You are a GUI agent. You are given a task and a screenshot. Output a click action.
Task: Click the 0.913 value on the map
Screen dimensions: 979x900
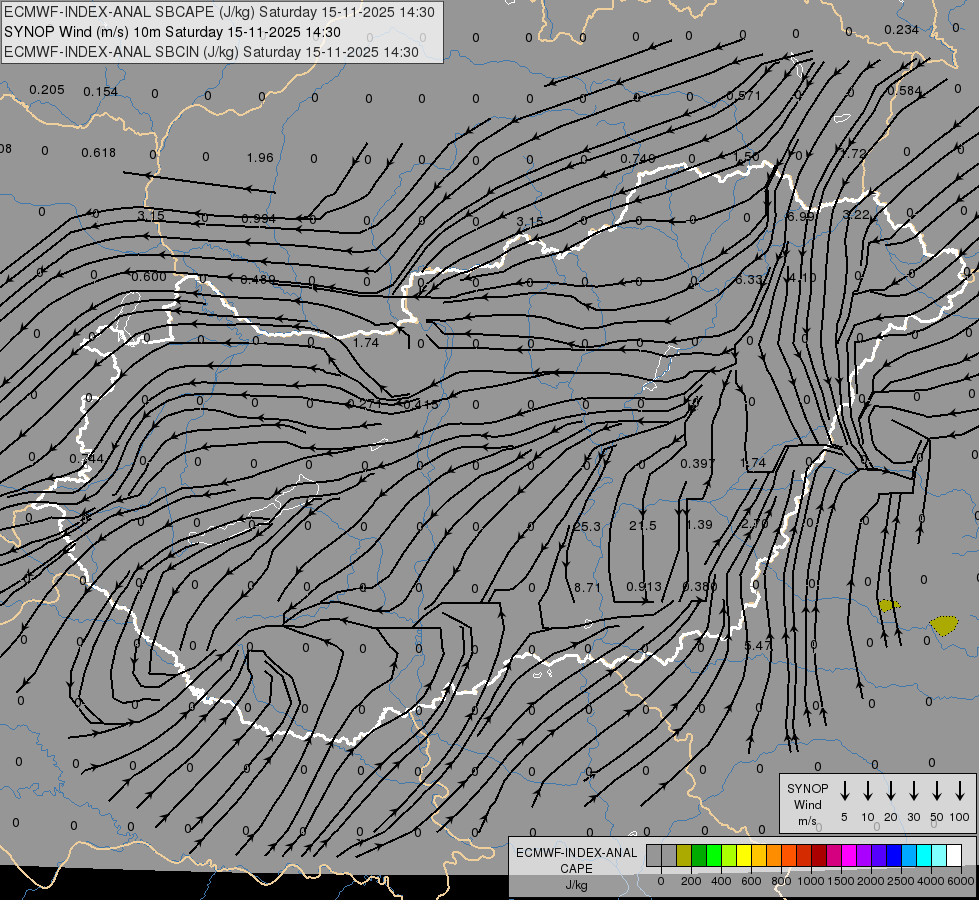pyautogui.click(x=644, y=586)
